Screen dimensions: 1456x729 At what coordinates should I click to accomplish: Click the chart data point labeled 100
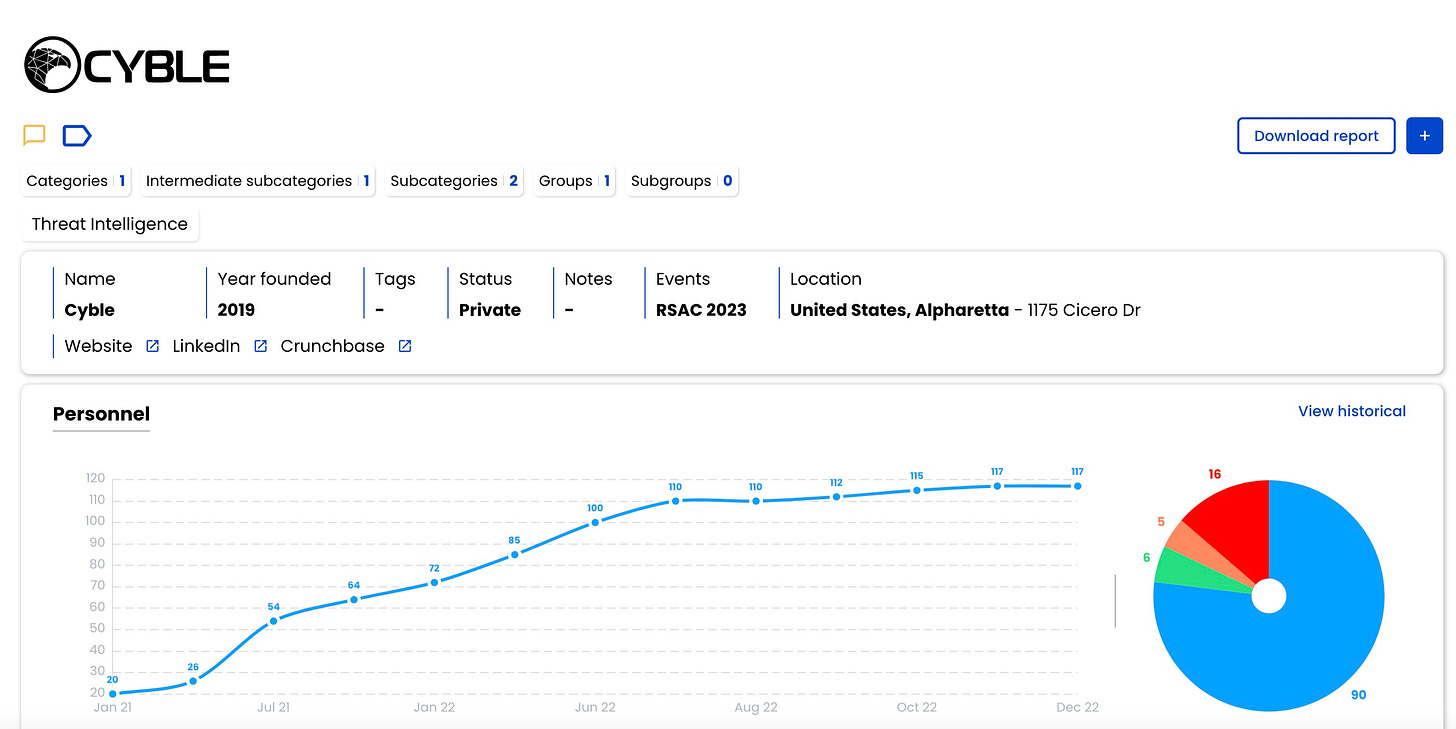[x=595, y=522]
